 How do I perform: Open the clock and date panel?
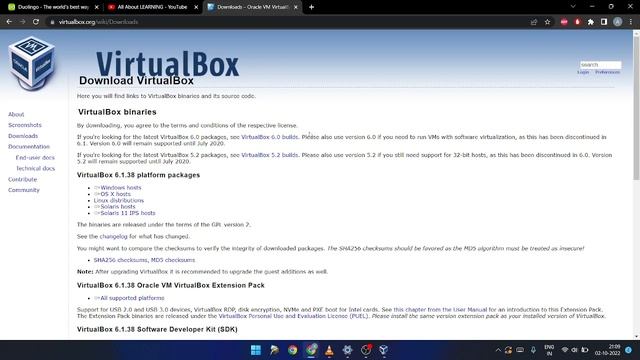pos(607,350)
